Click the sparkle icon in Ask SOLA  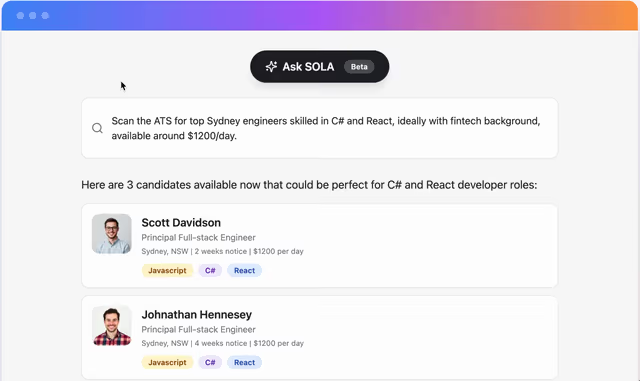point(271,67)
